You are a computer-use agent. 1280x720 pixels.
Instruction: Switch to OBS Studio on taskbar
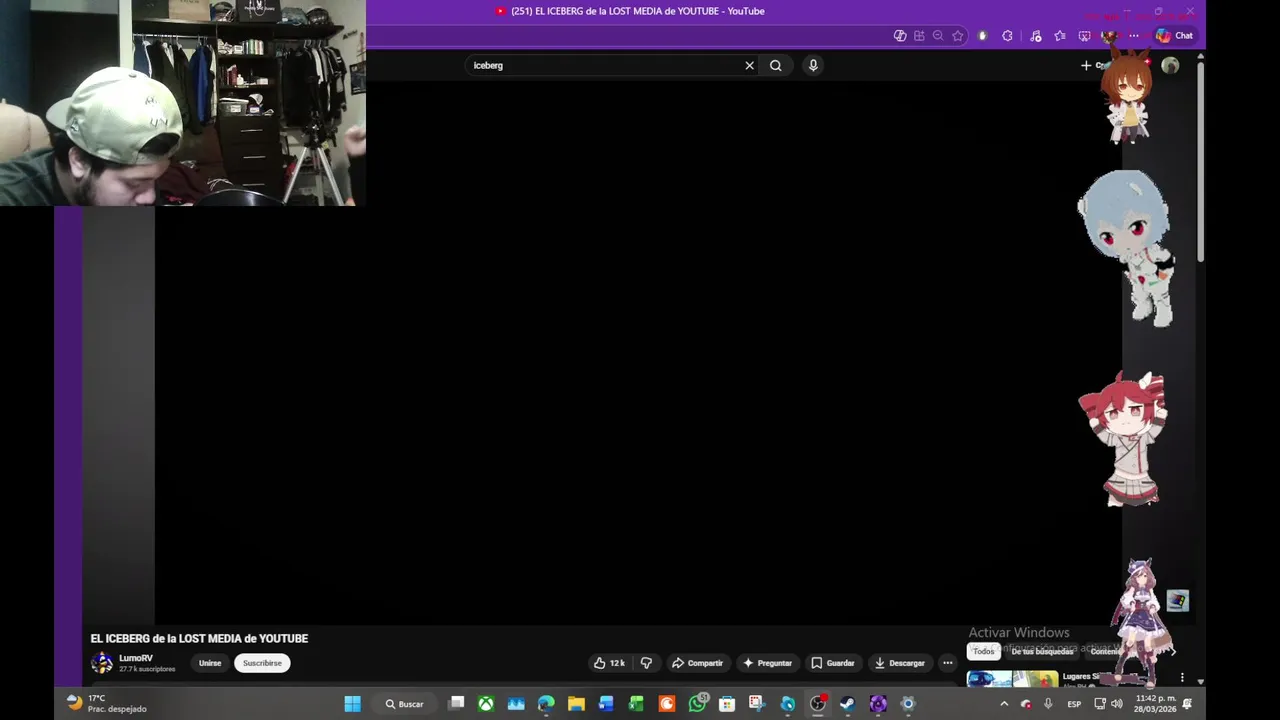tap(818, 704)
